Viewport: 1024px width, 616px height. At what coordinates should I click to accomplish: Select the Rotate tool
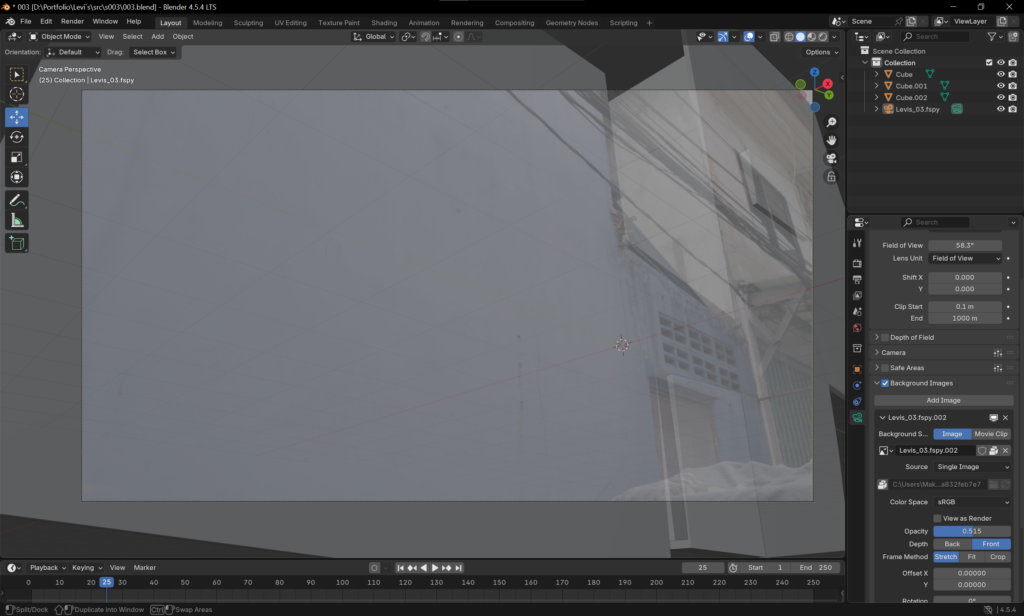tap(17, 137)
